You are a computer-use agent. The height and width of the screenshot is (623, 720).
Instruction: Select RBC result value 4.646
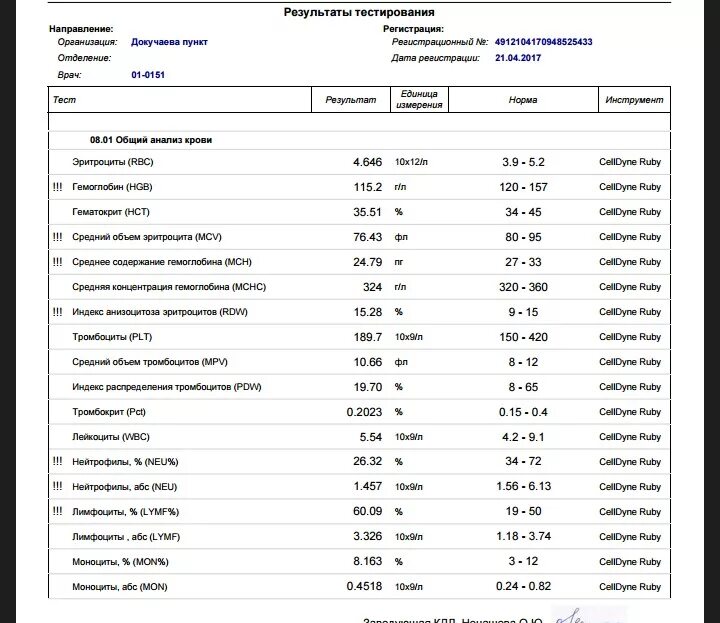367,162
